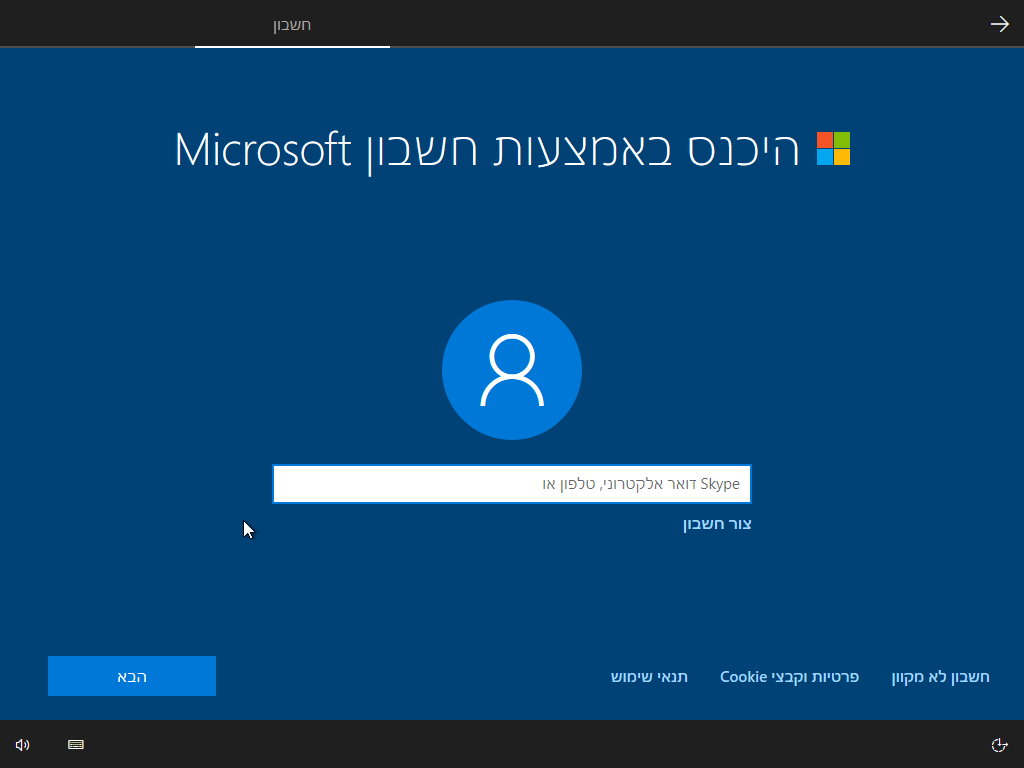Open צור חשבון to create an account

click(x=716, y=523)
